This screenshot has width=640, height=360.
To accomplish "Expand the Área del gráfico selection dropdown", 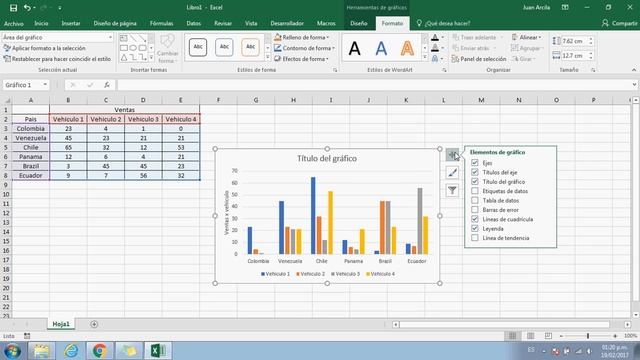I will tap(110, 37).
